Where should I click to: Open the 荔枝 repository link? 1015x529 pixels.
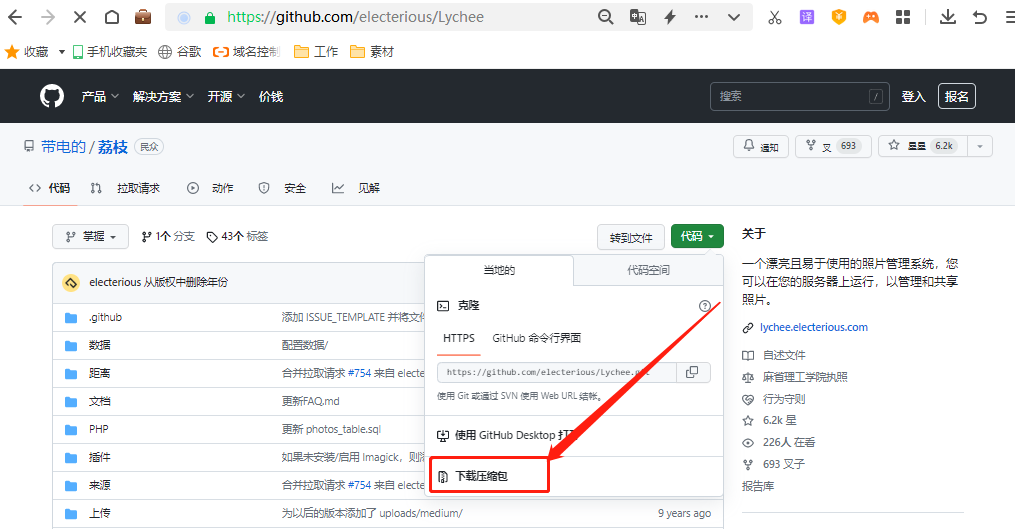(113, 147)
